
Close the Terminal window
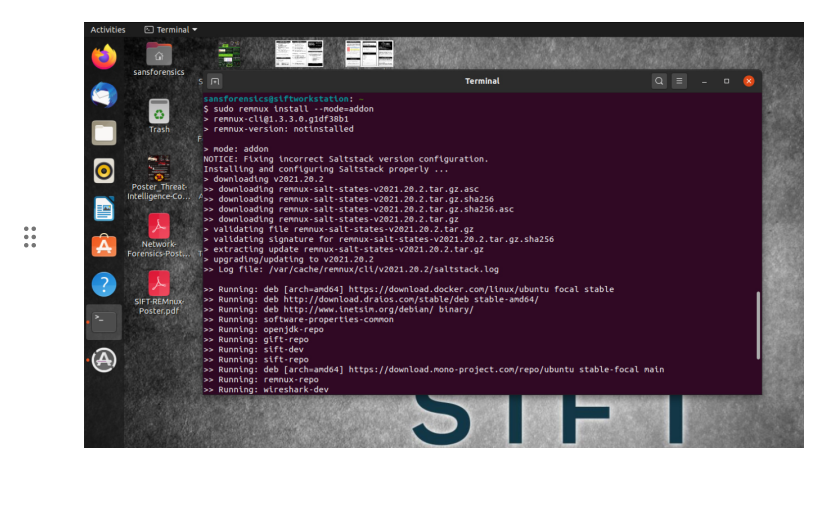coord(749,81)
